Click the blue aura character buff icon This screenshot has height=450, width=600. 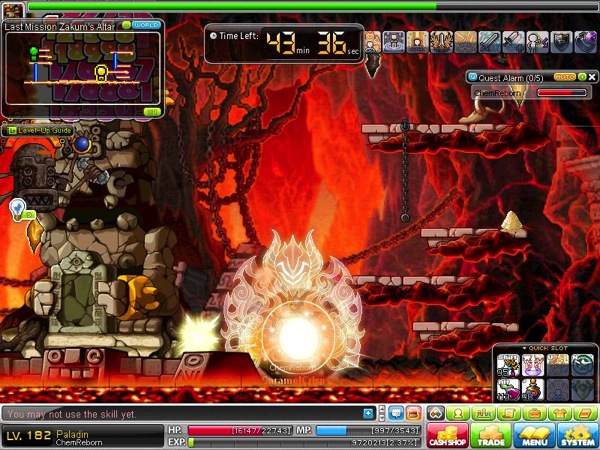pos(394,42)
